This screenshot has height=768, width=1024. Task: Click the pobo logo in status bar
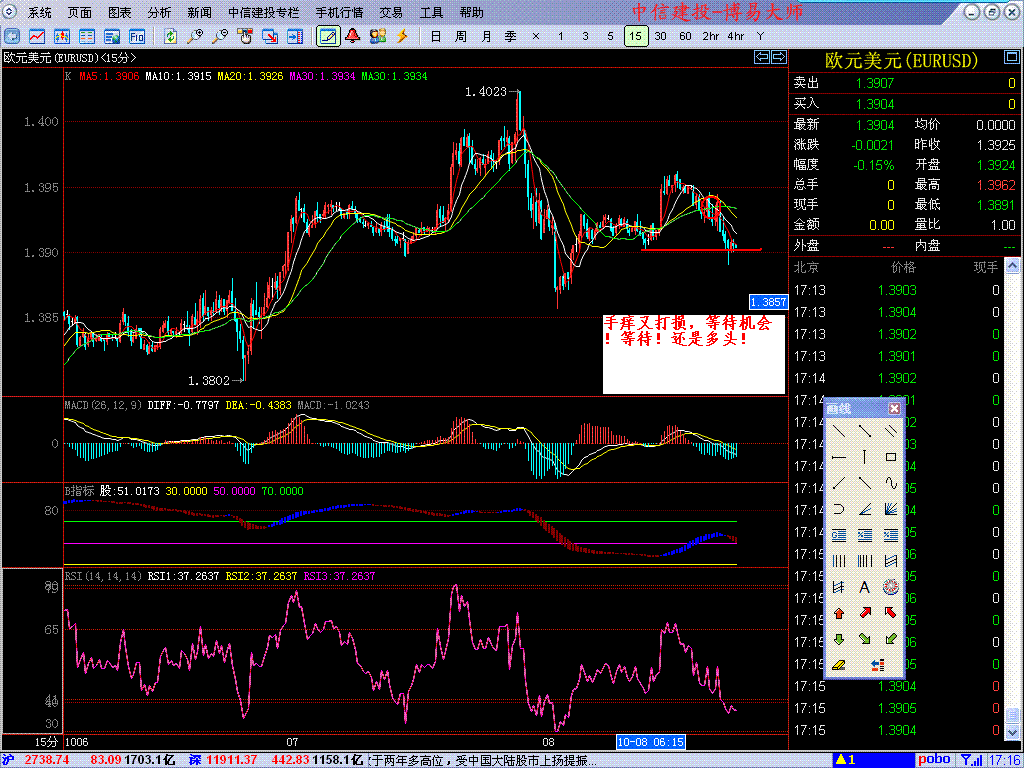point(934,760)
